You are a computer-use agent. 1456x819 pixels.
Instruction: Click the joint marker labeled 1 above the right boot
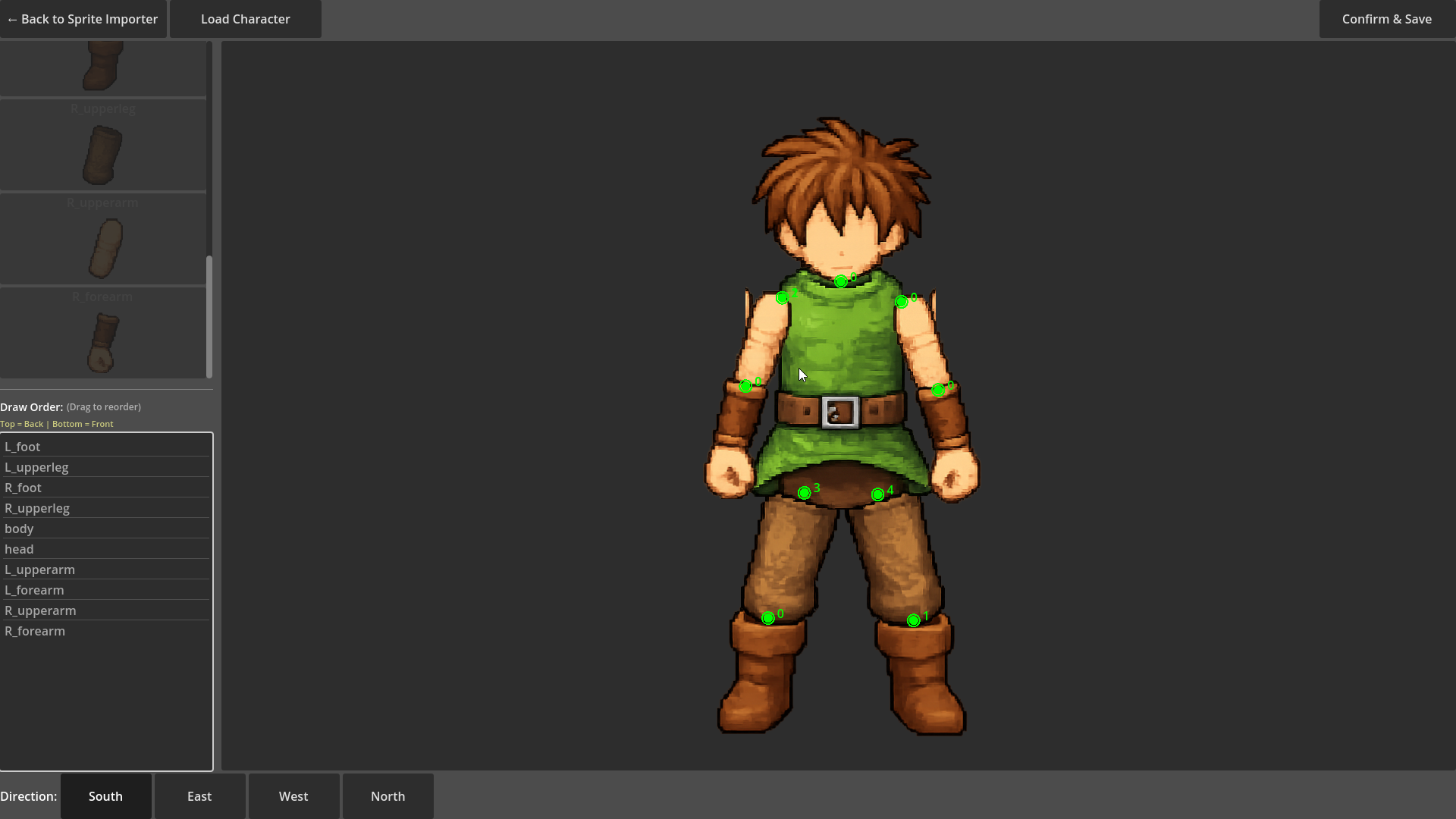913,620
